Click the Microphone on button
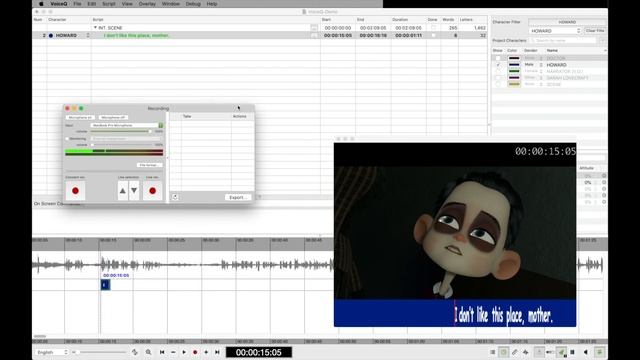640x360 pixels. pyautogui.click(x=80, y=117)
